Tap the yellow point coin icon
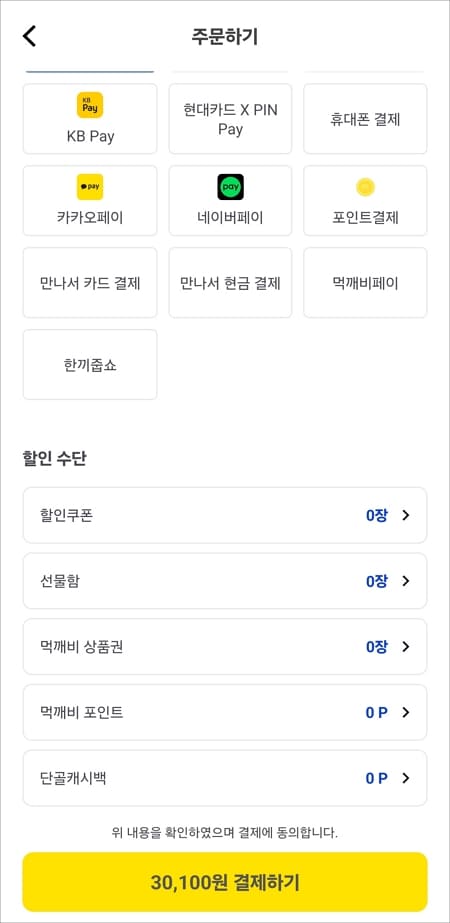This screenshot has width=450, height=923. pyautogui.click(x=365, y=187)
